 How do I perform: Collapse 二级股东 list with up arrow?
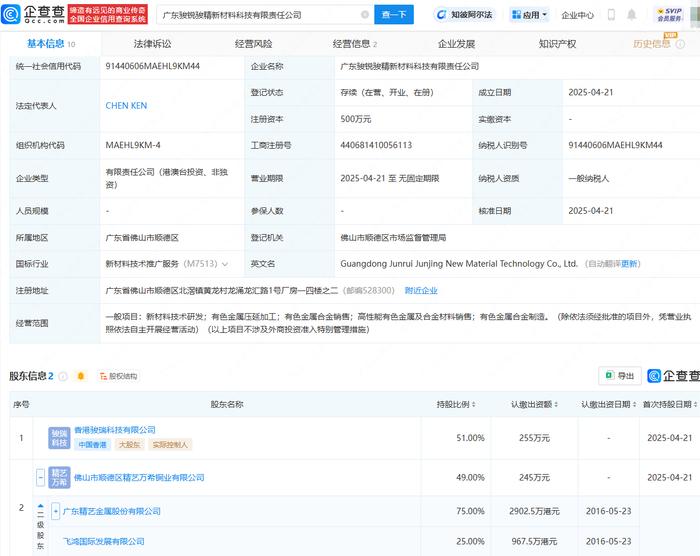click(x=41, y=506)
